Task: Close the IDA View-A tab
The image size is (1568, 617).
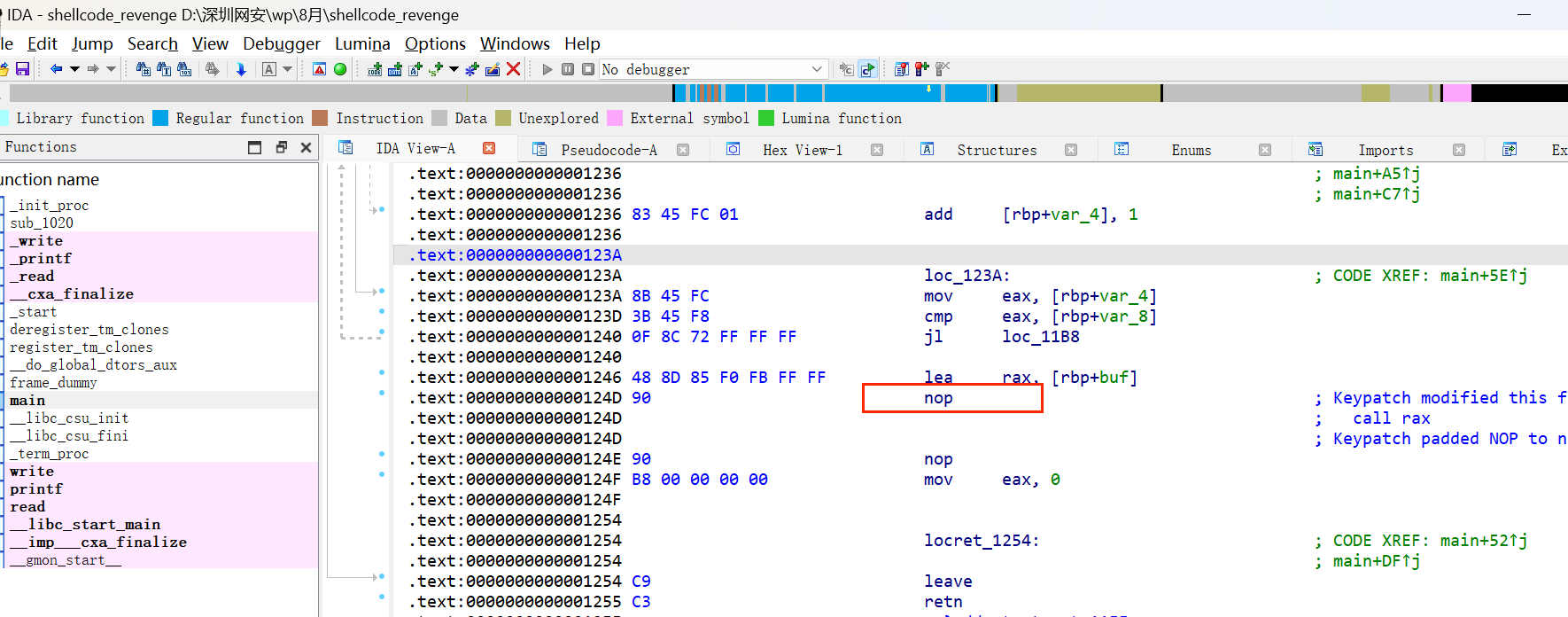Action: click(x=489, y=148)
